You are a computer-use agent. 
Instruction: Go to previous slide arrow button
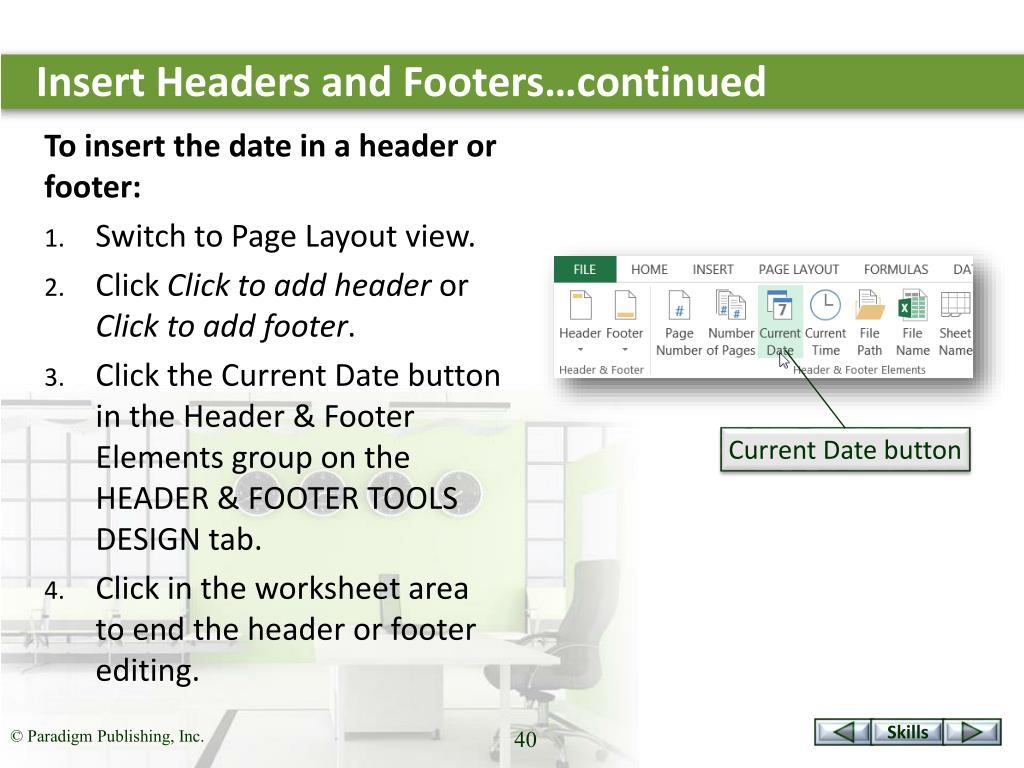(x=842, y=731)
